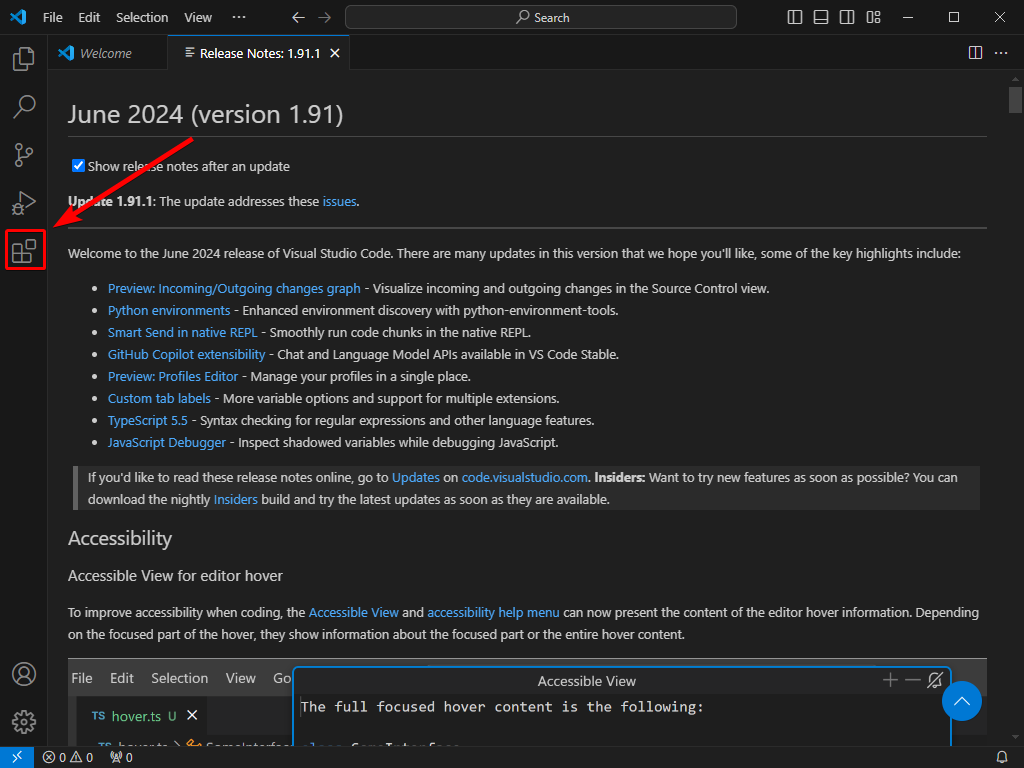Click the Search input field
1024x768 pixels.
[x=540, y=17]
